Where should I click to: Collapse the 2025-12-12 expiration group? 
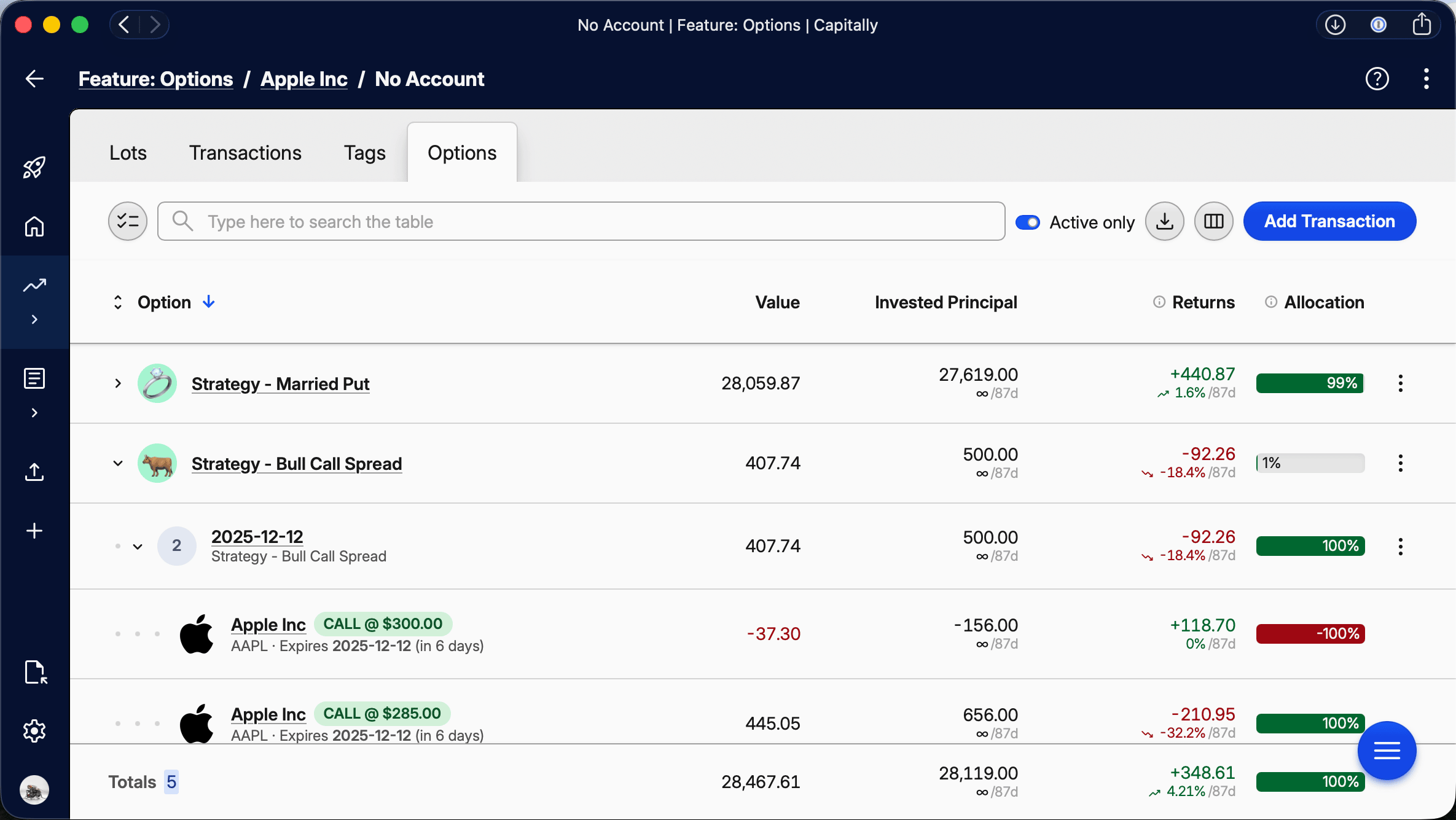click(x=136, y=546)
